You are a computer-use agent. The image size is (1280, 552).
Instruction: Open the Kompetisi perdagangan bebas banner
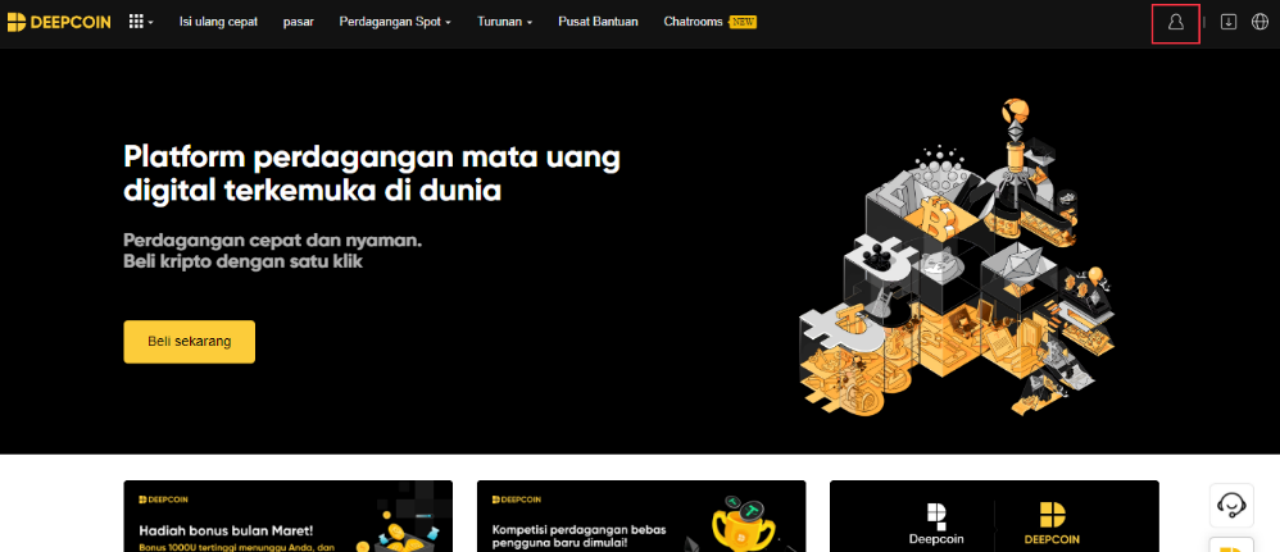click(x=641, y=516)
